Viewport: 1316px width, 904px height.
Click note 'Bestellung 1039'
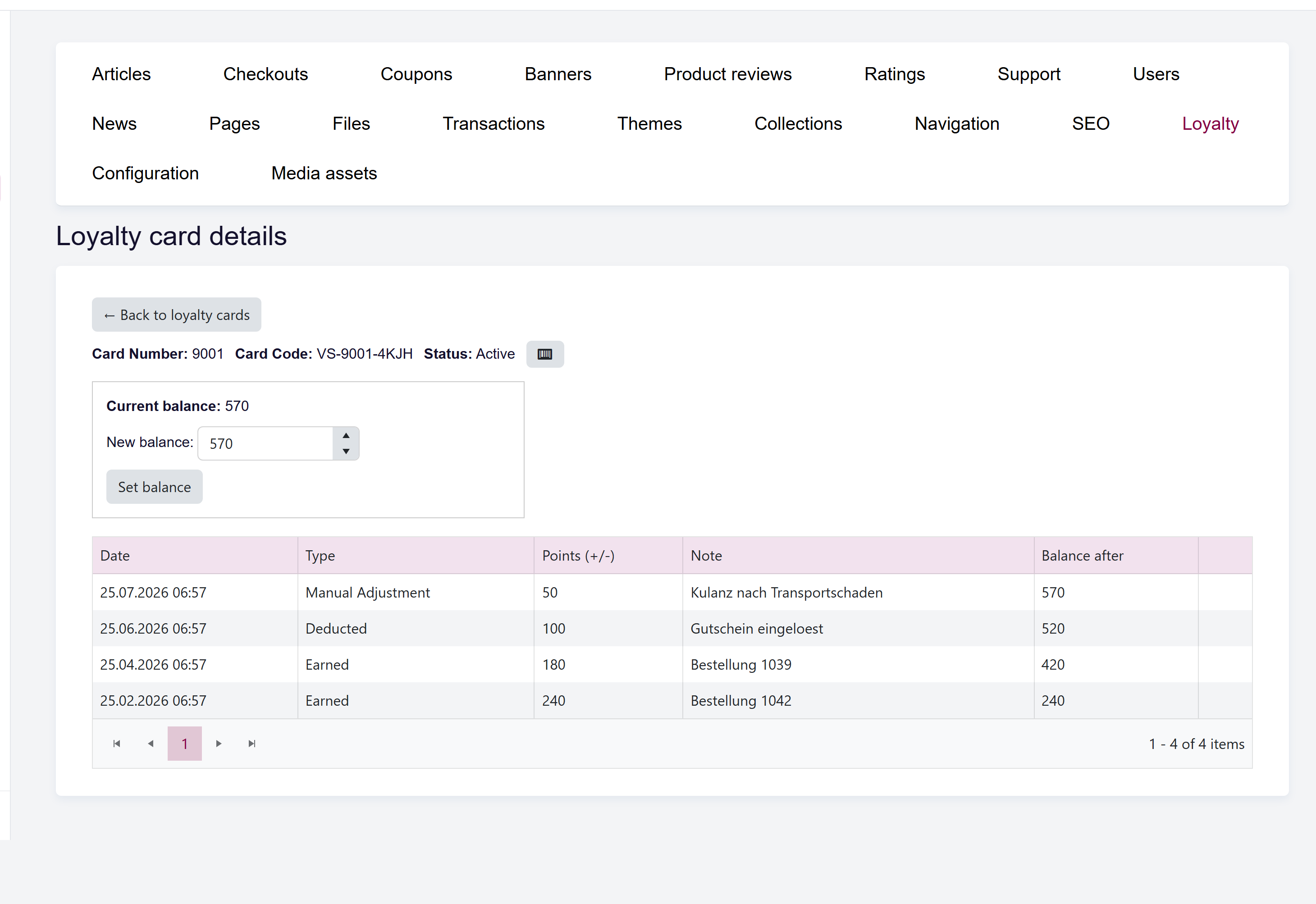[x=740, y=664]
